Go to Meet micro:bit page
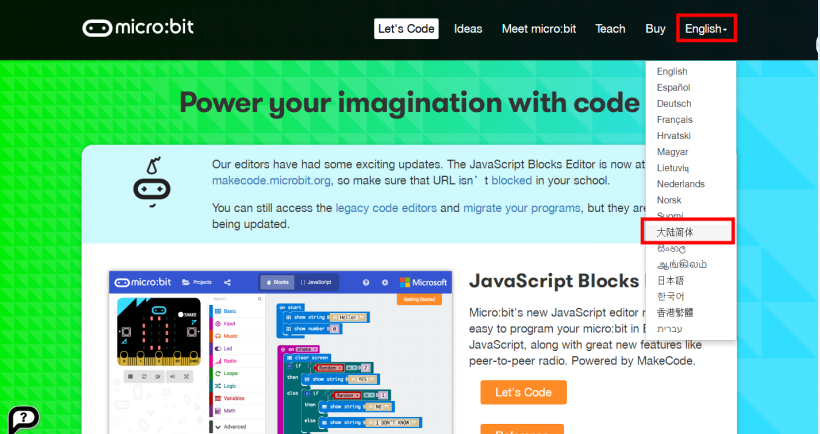This screenshot has width=820, height=434. tap(539, 29)
